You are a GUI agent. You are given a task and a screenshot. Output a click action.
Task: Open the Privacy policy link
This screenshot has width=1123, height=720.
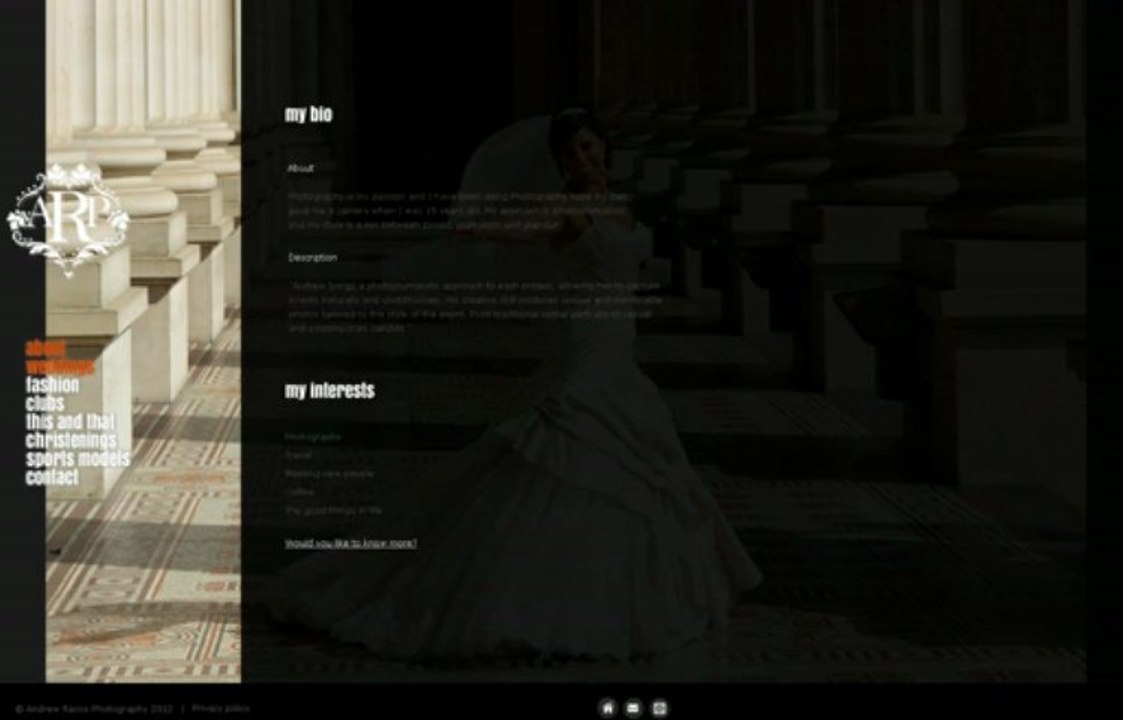(x=221, y=709)
